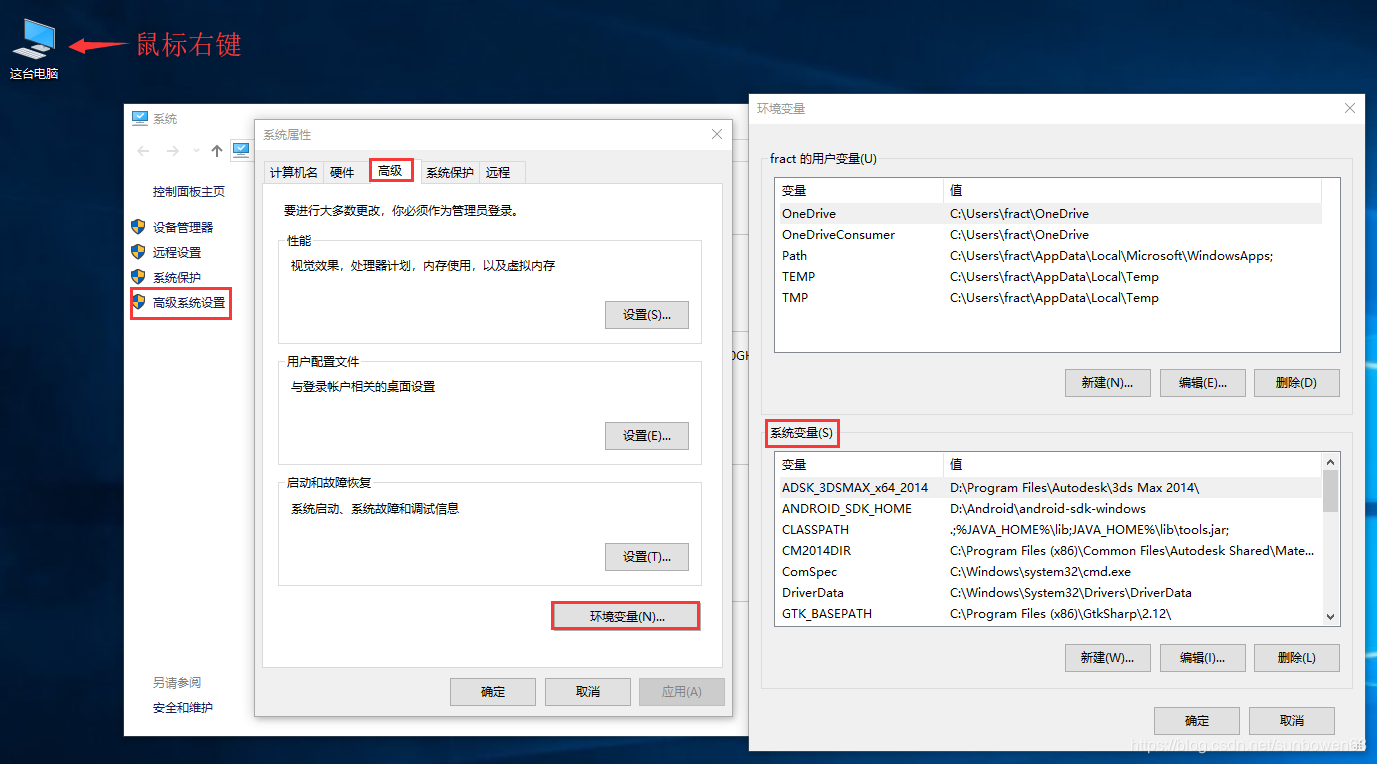Open 控制面板主页 link

189,191
